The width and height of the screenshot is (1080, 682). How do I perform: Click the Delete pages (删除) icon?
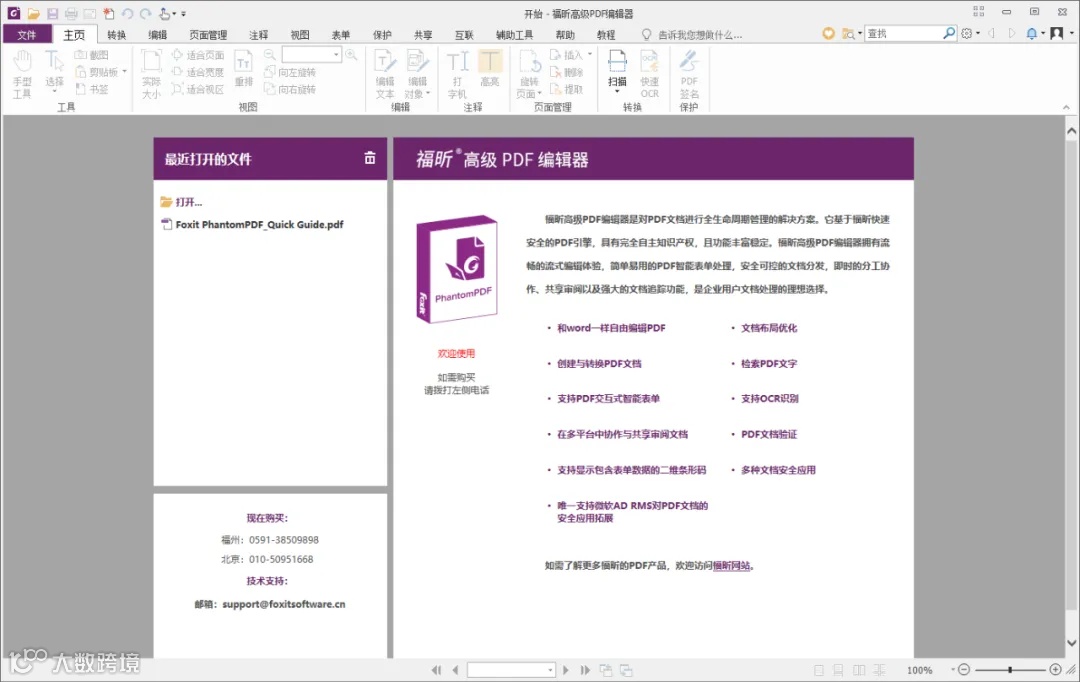(566, 72)
